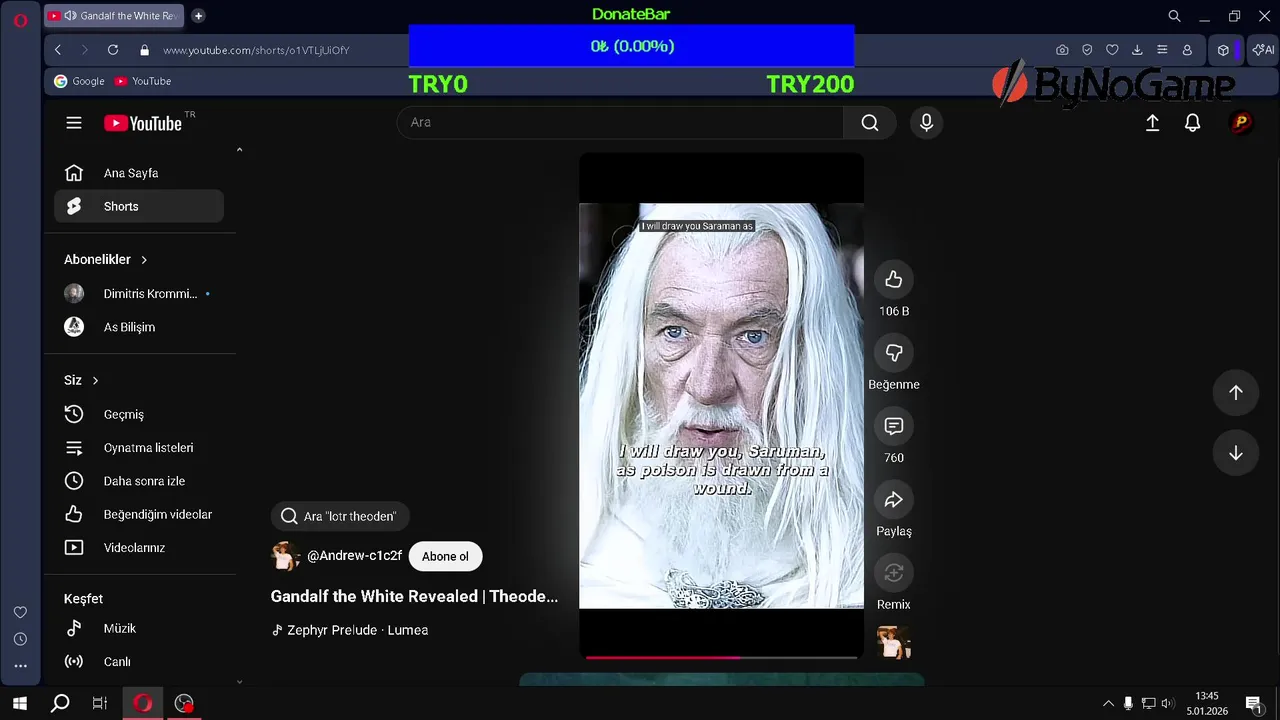Viewport: 1280px width, 720px height.
Task: Like the short with thumbs up
Action: 894,280
